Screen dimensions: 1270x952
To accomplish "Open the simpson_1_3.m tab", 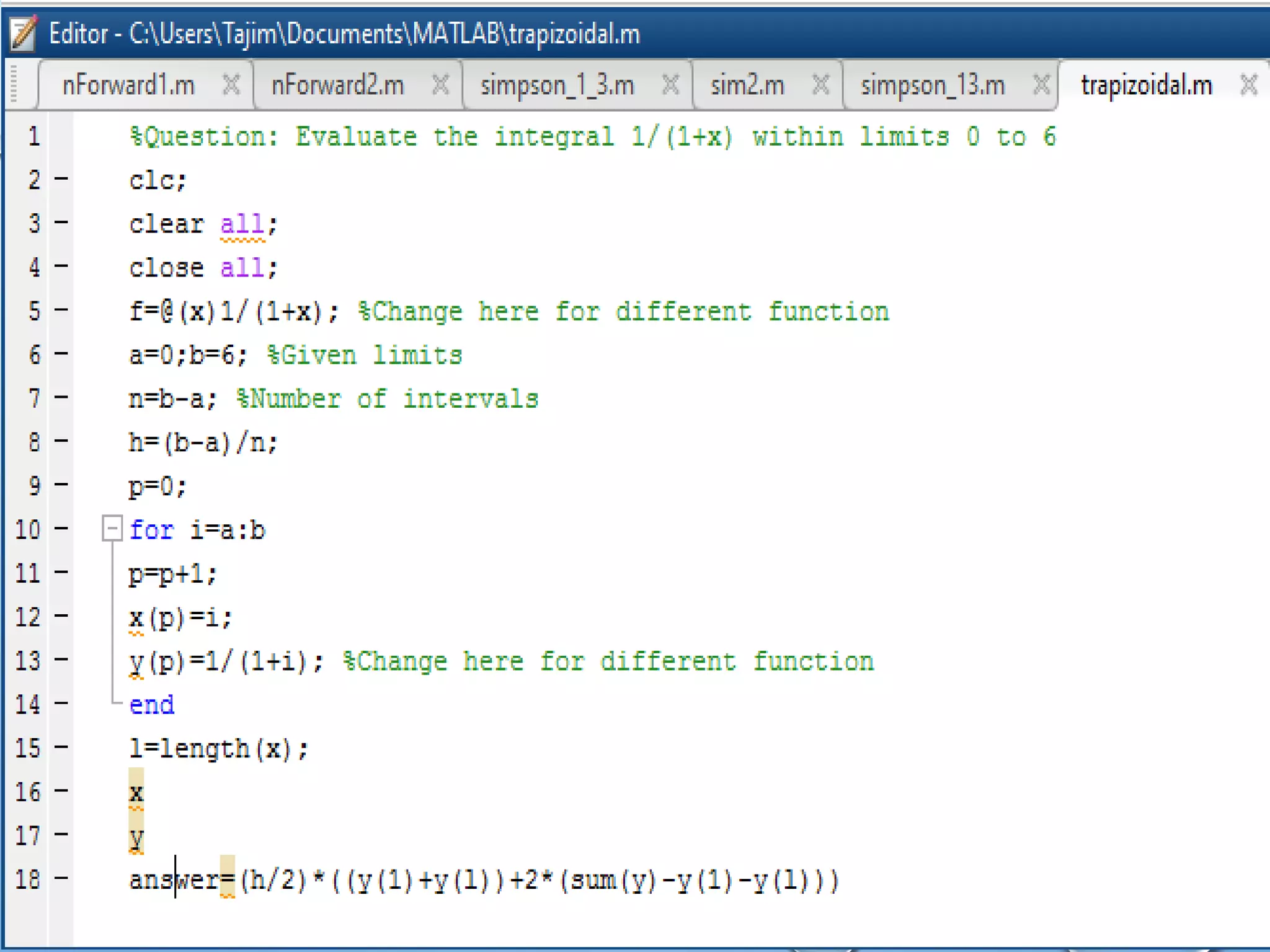I will click(x=557, y=86).
